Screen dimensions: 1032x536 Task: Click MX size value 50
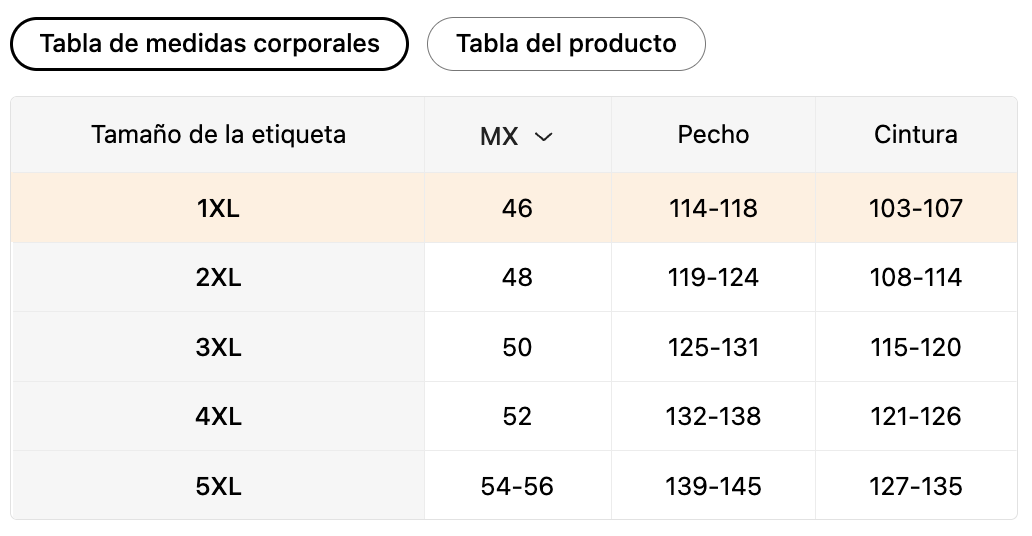(517, 347)
